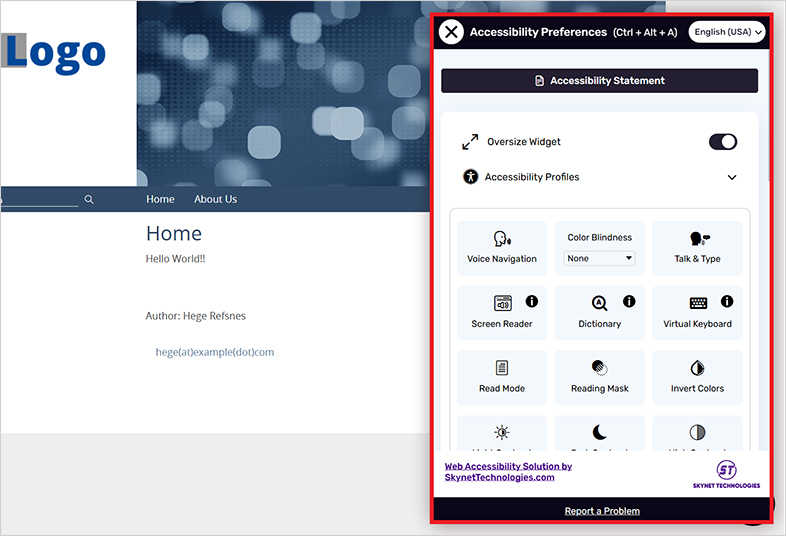Click the hege(at)example(dot)com email link
Viewport: 786px width, 536px height.
coord(215,352)
